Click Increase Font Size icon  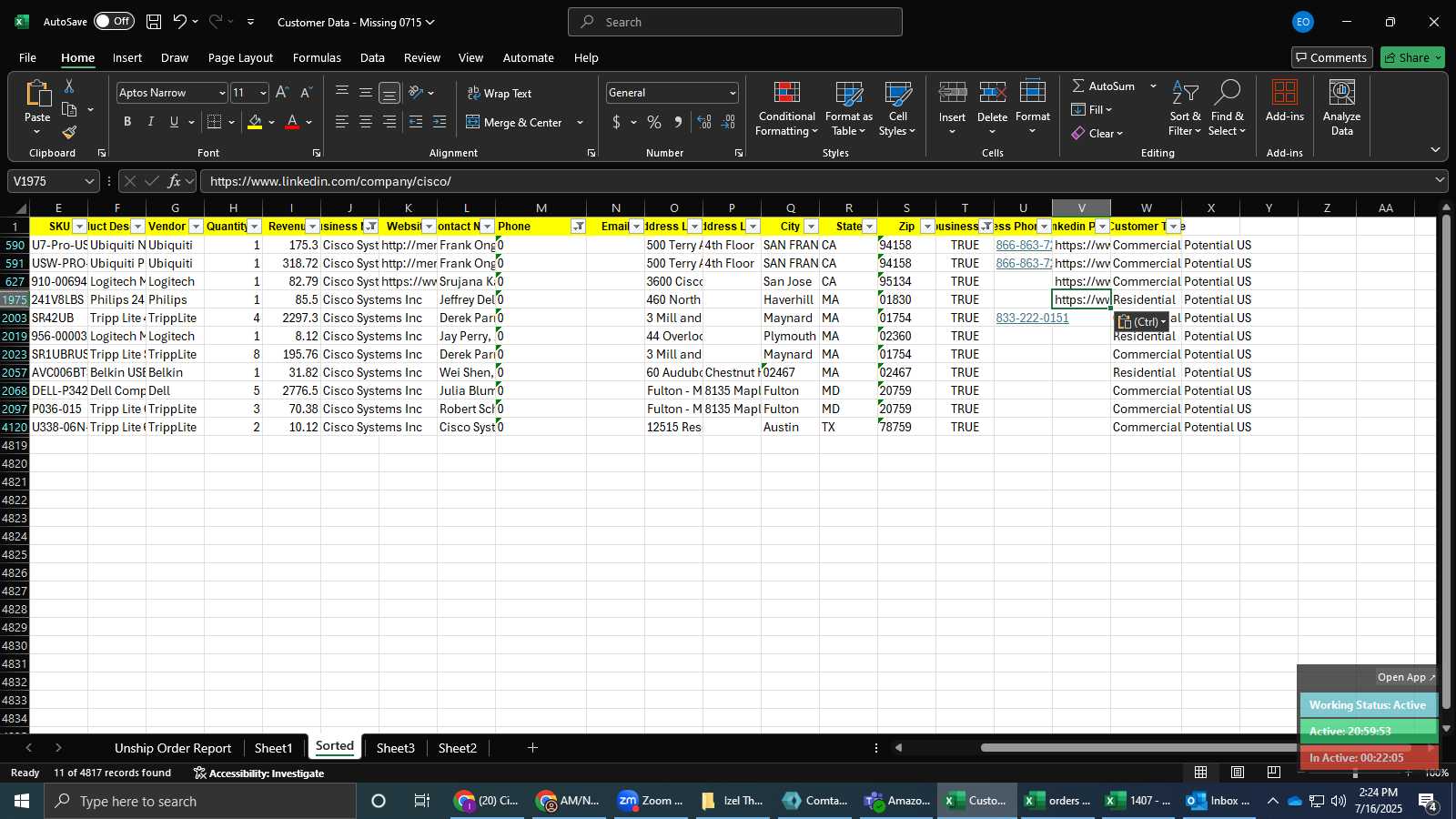pyautogui.click(x=282, y=92)
